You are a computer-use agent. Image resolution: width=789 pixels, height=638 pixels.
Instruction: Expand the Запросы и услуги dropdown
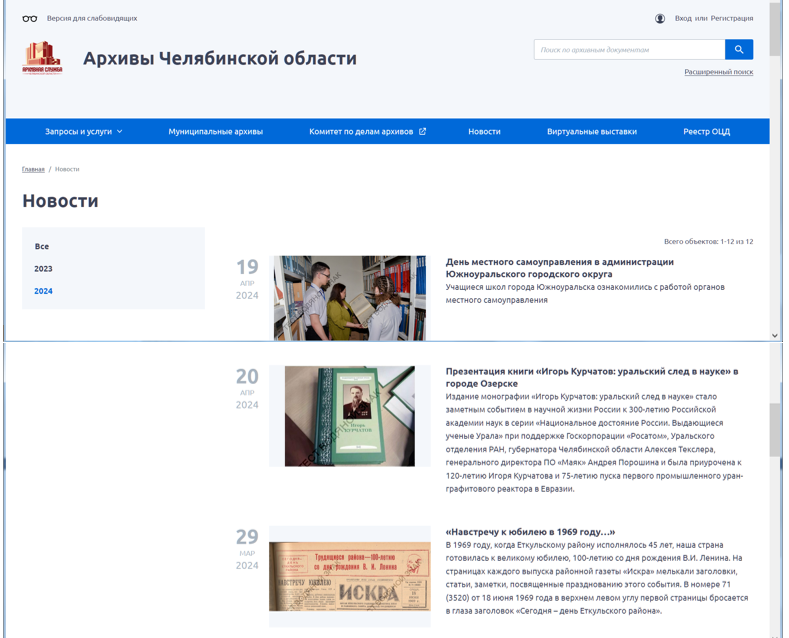point(84,131)
